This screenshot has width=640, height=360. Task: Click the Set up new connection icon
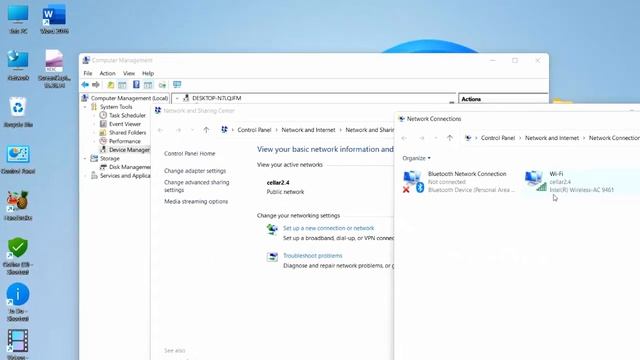[272, 229]
